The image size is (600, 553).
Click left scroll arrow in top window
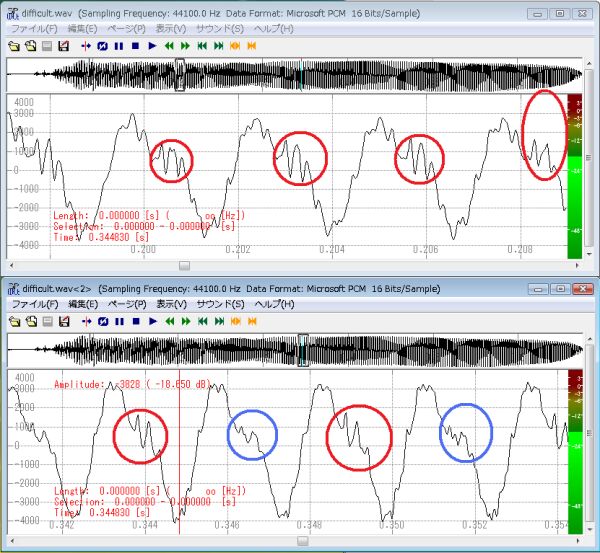coord(11,265)
